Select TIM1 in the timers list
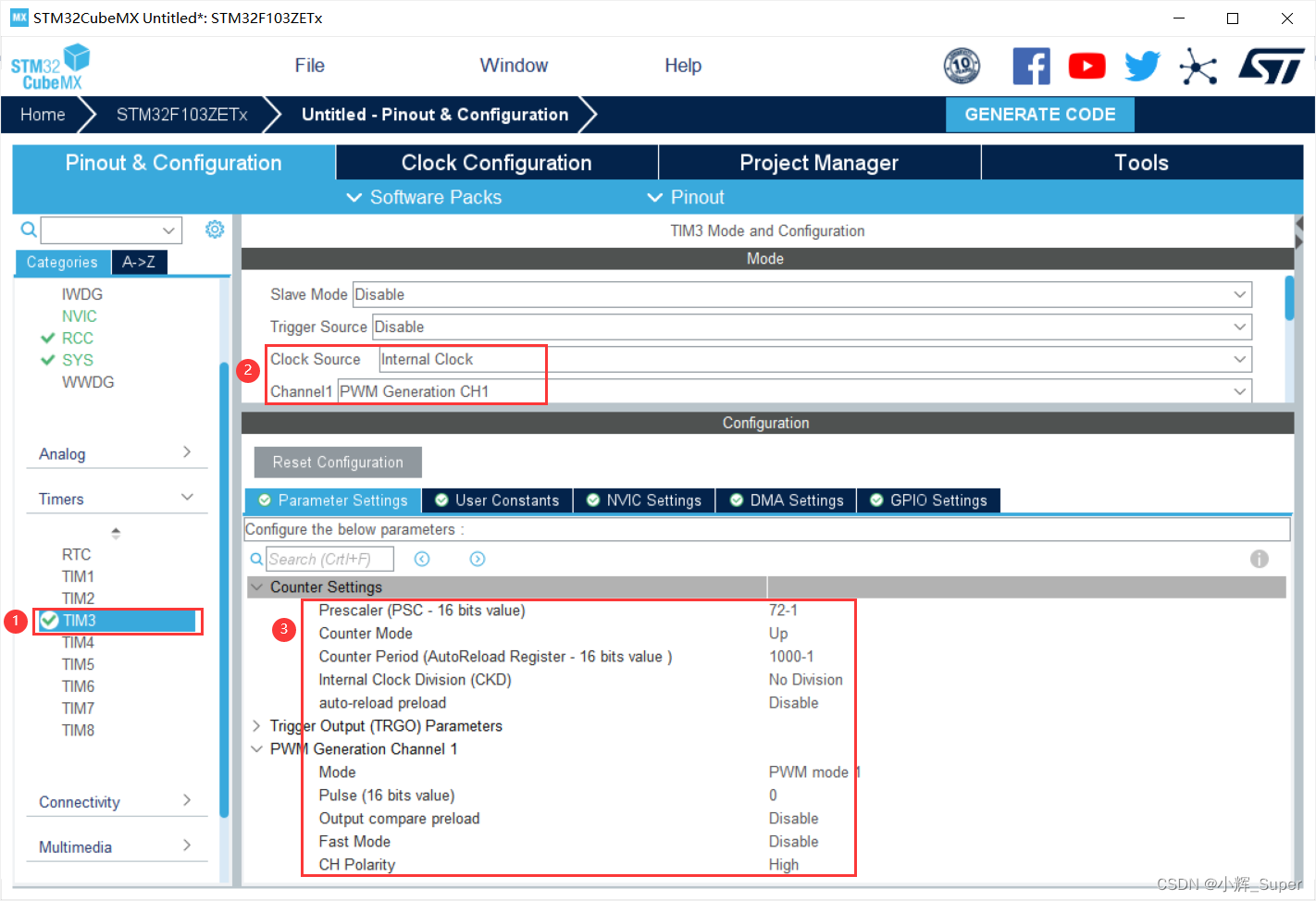The height and width of the screenshot is (901, 1316). 78,576
